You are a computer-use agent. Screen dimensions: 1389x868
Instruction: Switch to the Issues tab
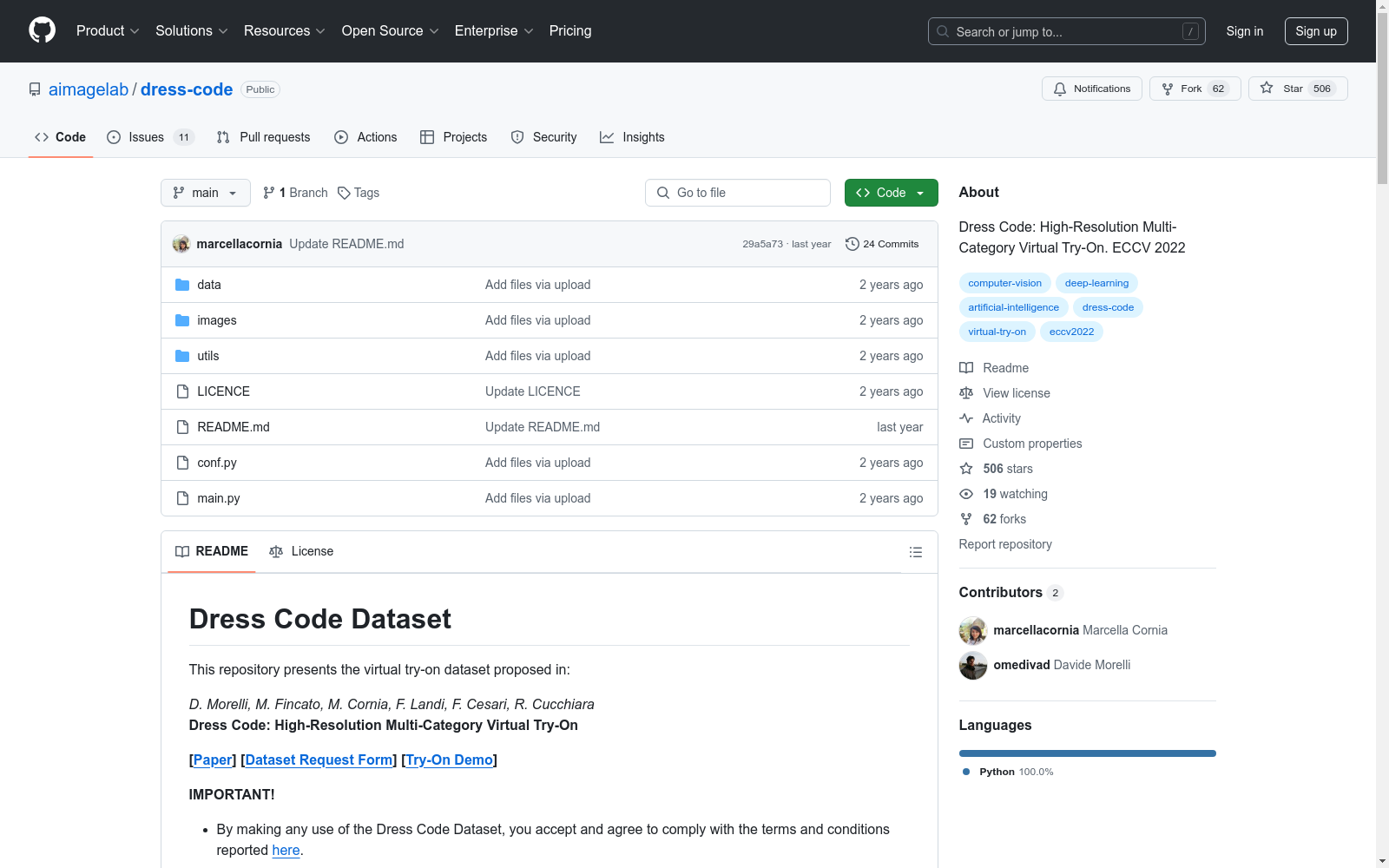click(150, 137)
